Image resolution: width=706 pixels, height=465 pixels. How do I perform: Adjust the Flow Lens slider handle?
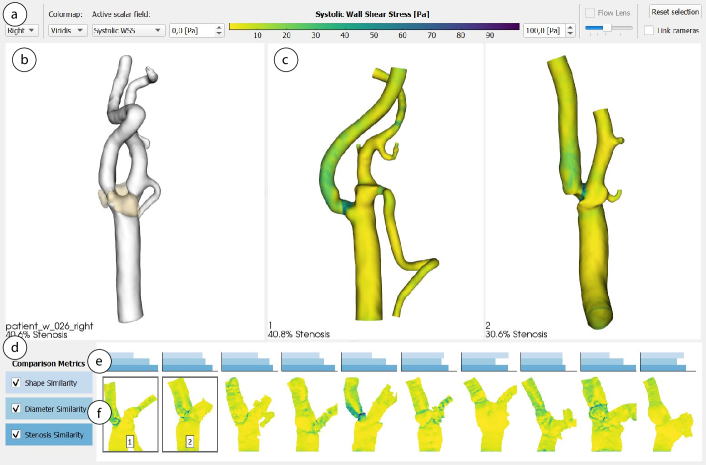pyautogui.click(x=607, y=28)
